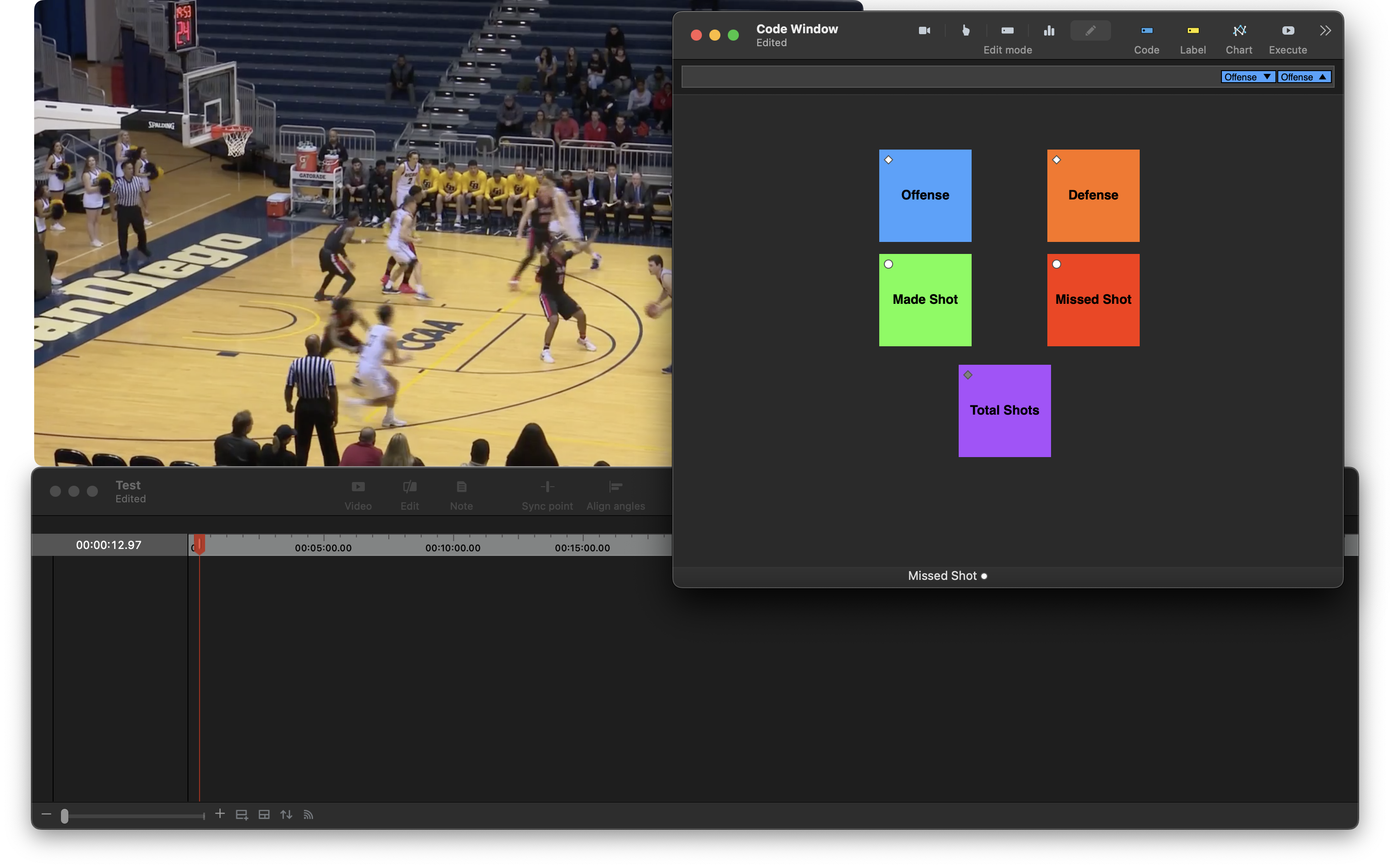This screenshot has width=1390, height=868.
Task: Open the Offense dropdown with up arrow
Action: [x=1304, y=77]
